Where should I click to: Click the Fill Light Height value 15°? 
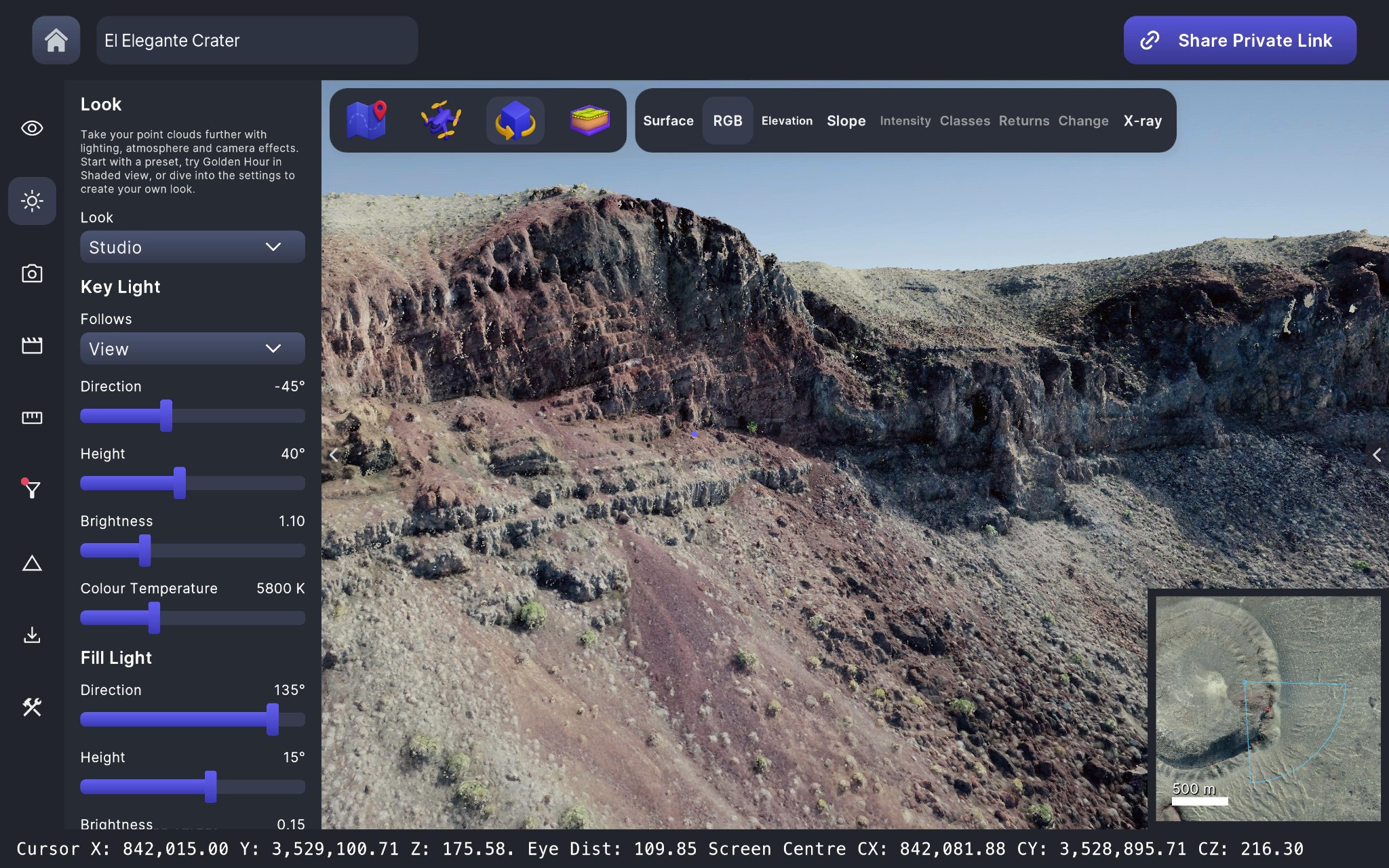point(294,757)
